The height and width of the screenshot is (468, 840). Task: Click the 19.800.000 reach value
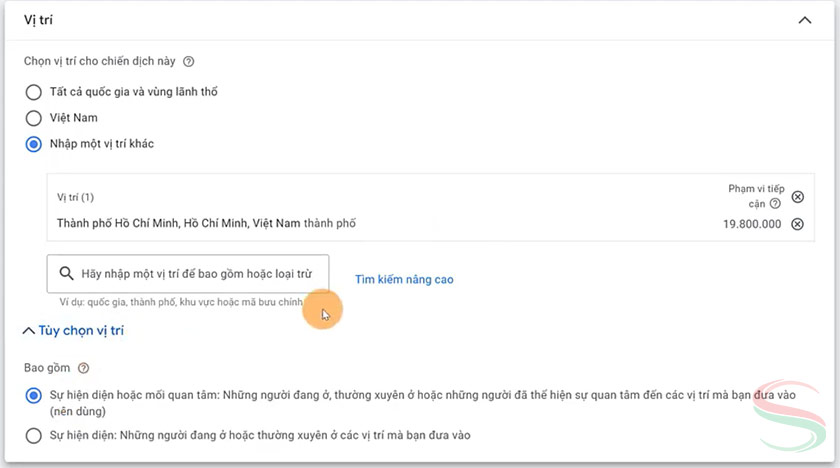coord(752,224)
